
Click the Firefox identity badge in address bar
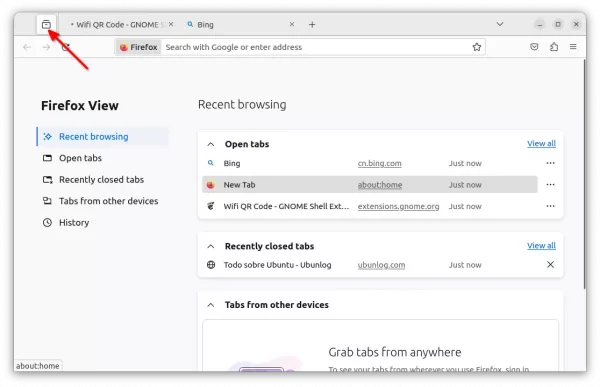139,47
